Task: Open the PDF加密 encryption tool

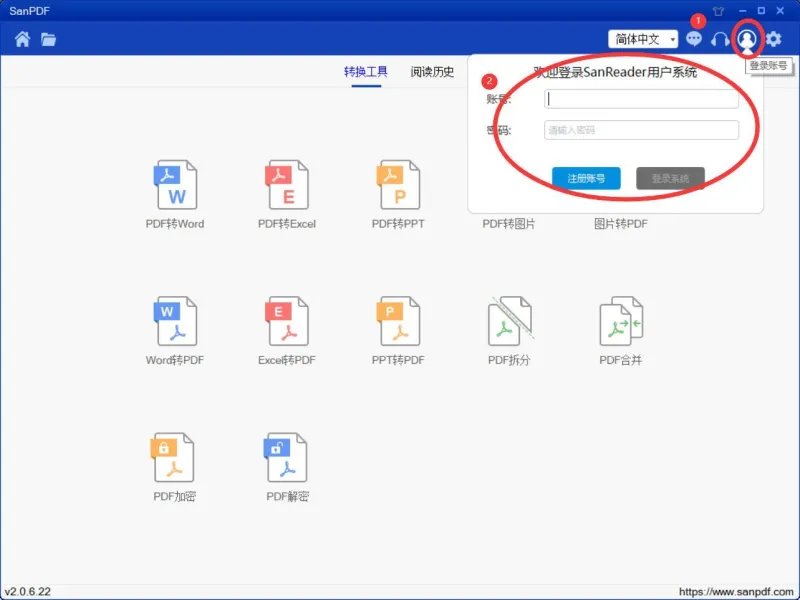Action: click(174, 467)
